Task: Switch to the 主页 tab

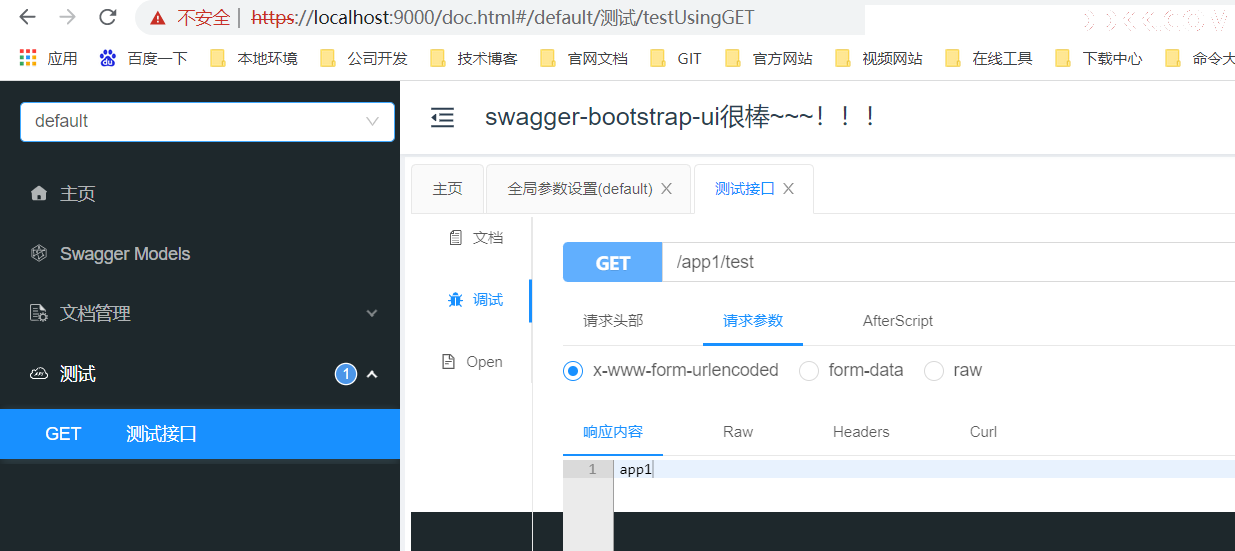Action: click(x=447, y=189)
